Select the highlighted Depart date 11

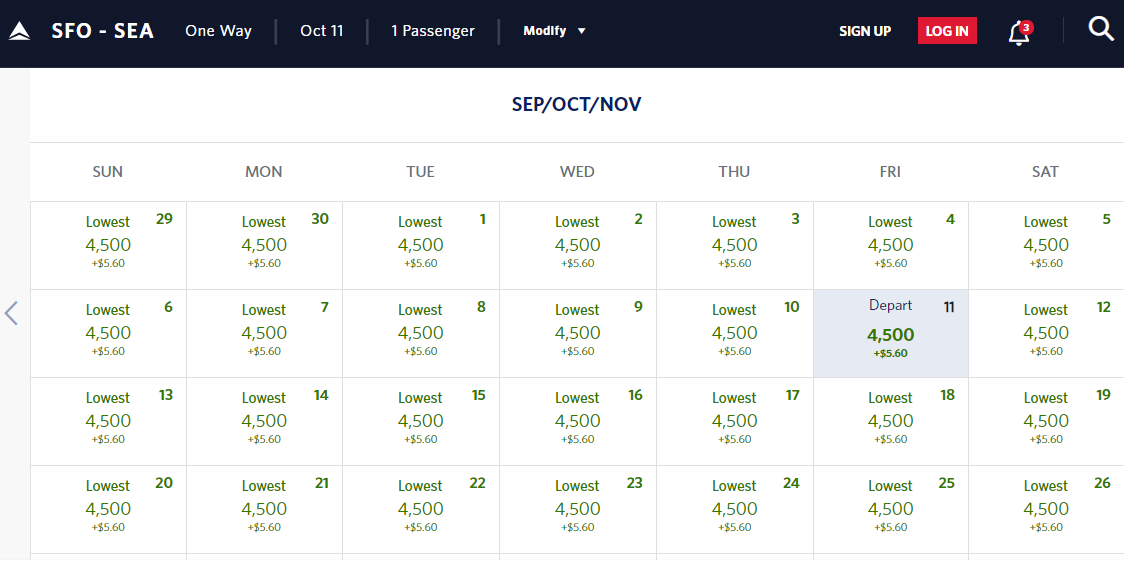(890, 333)
